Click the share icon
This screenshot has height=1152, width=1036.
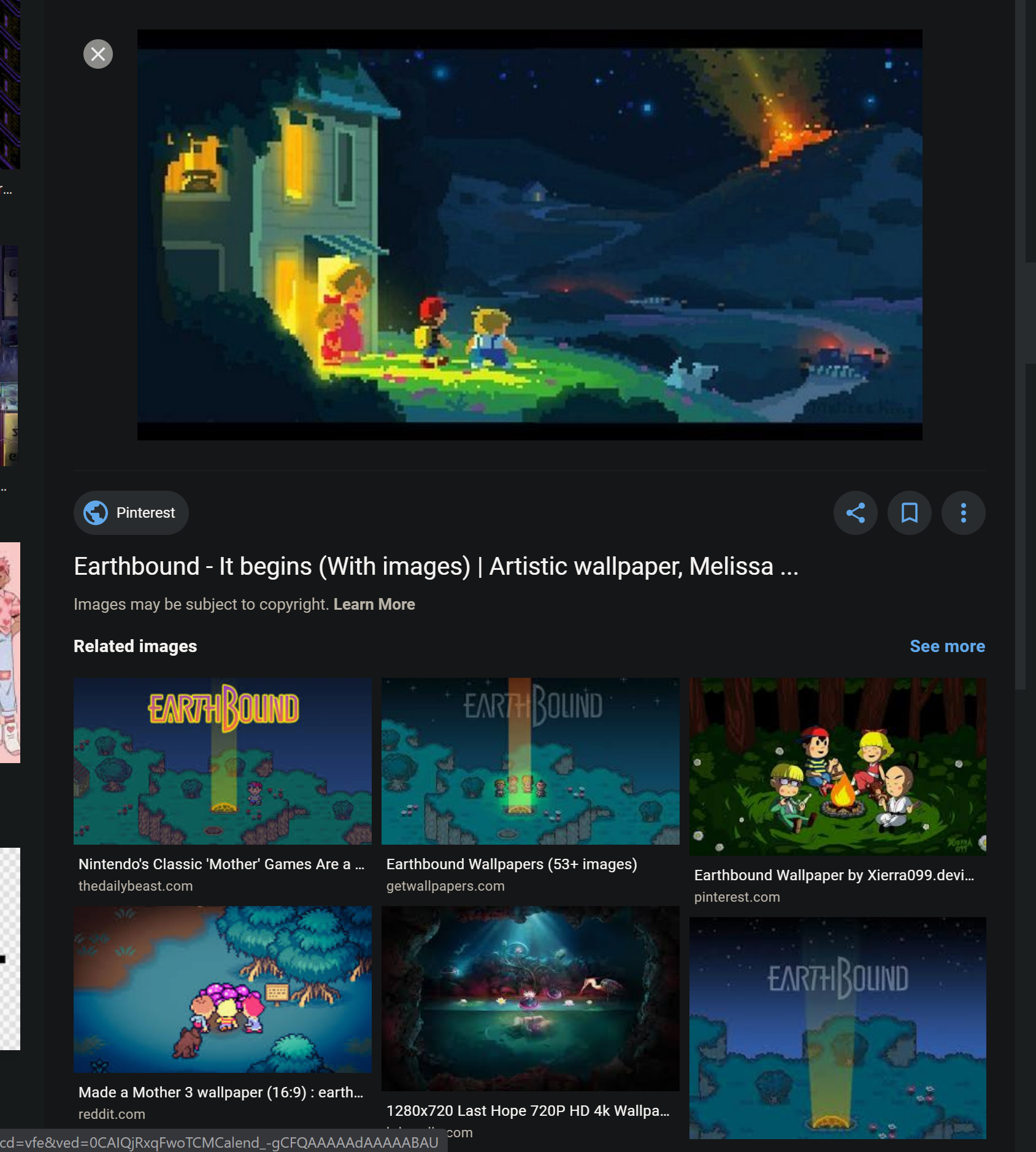(855, 513)
